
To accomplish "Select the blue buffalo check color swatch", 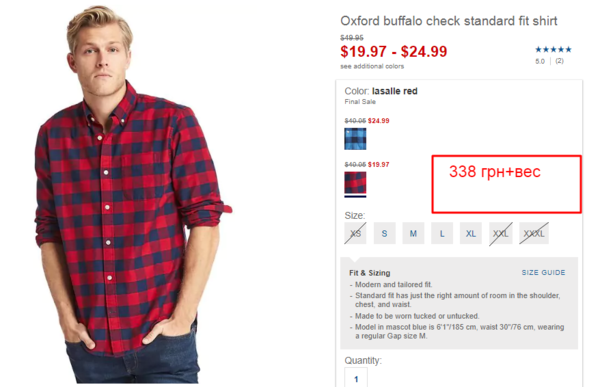I will pyautogui.click(x=355, y=139).
